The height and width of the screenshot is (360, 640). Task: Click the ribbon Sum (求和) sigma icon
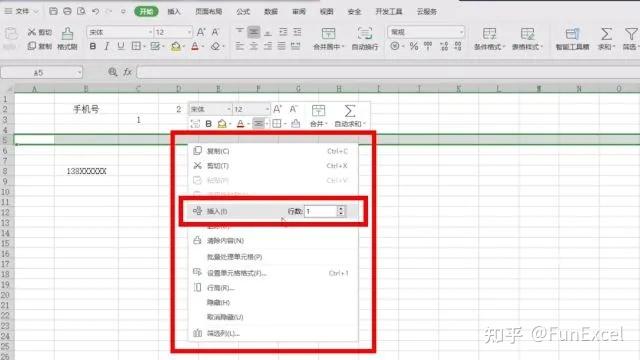click(x=606, y=34)
